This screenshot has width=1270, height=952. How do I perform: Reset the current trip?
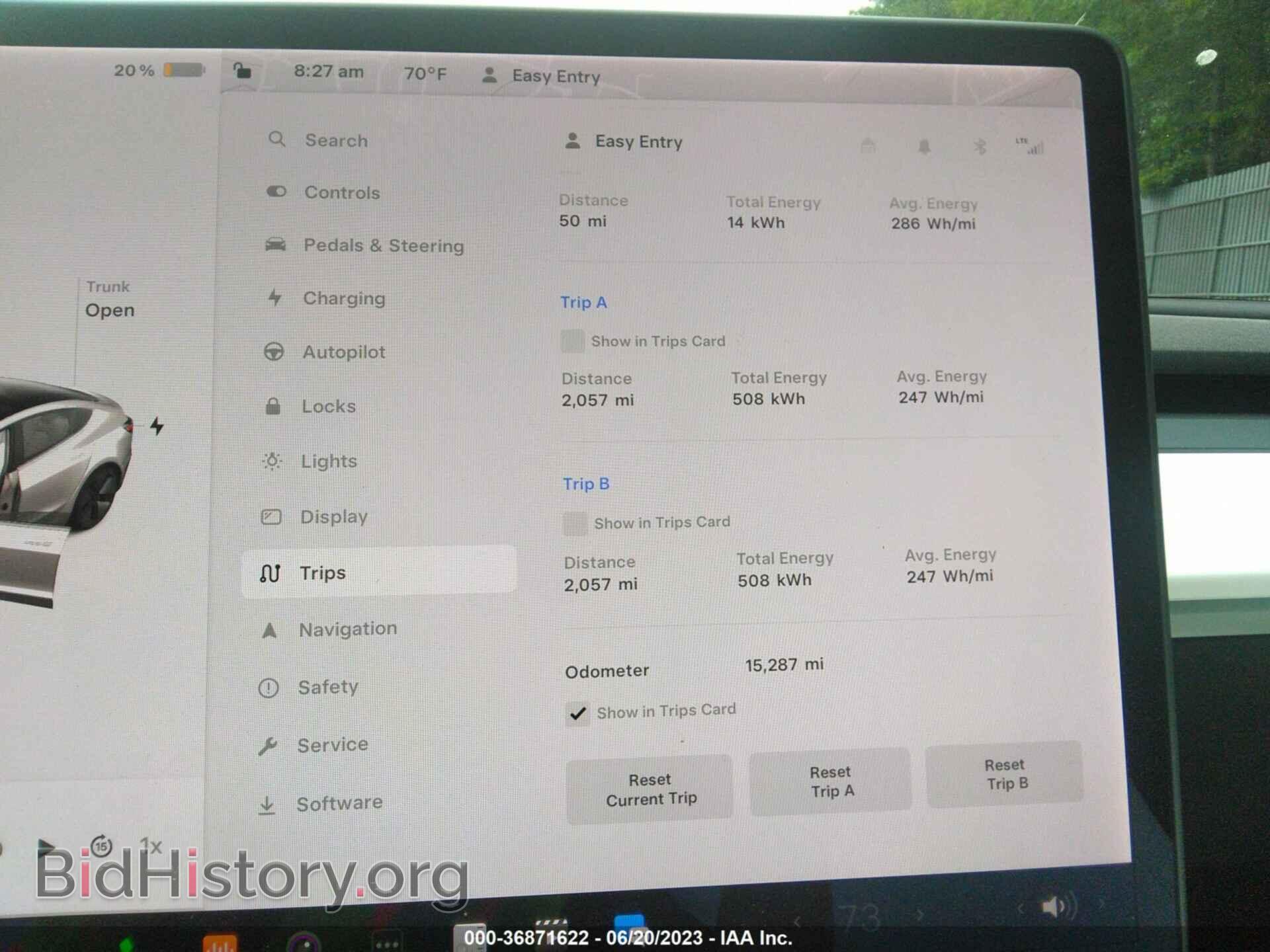click(650, 789)
